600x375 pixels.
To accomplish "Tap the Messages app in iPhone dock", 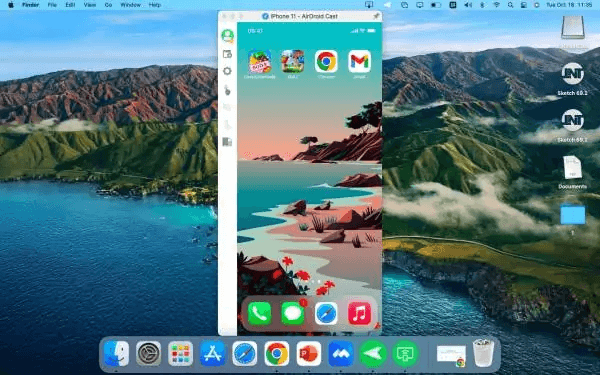I will coord(293,313).
